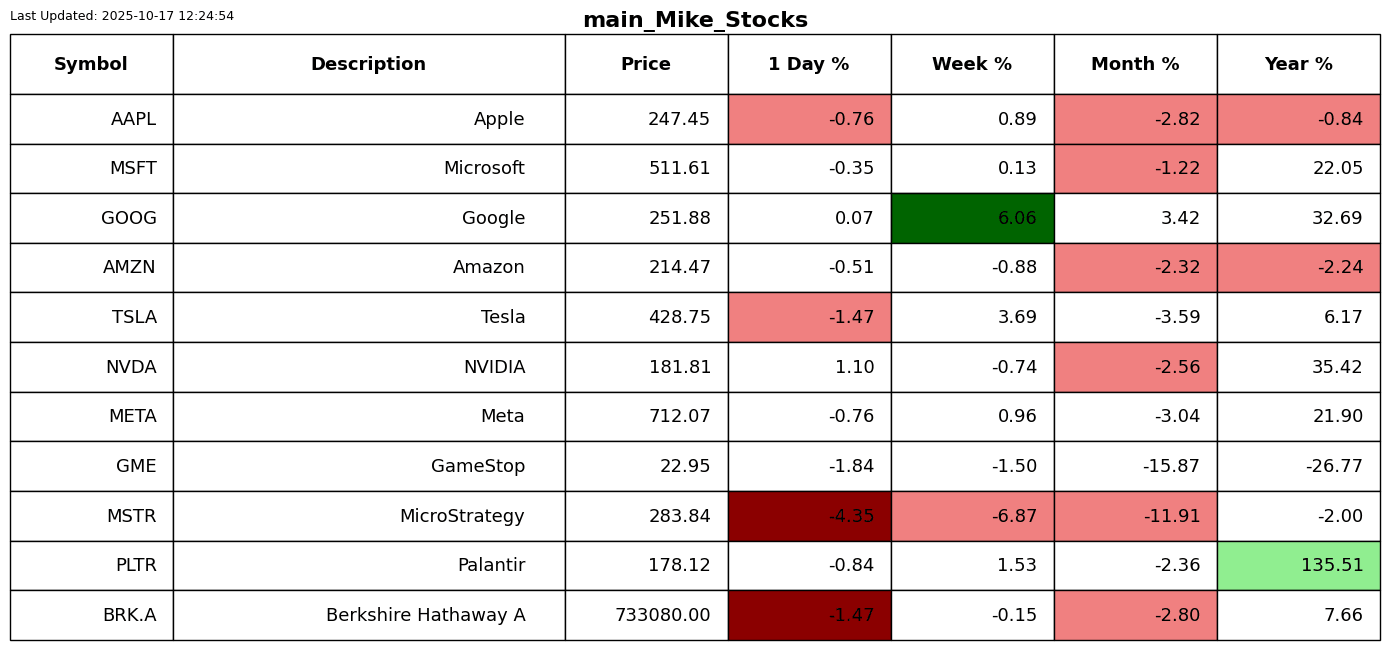Click the GME Year % value -26.77
Viewport: 1390px width, 650px height.
tap(1334, 466)
